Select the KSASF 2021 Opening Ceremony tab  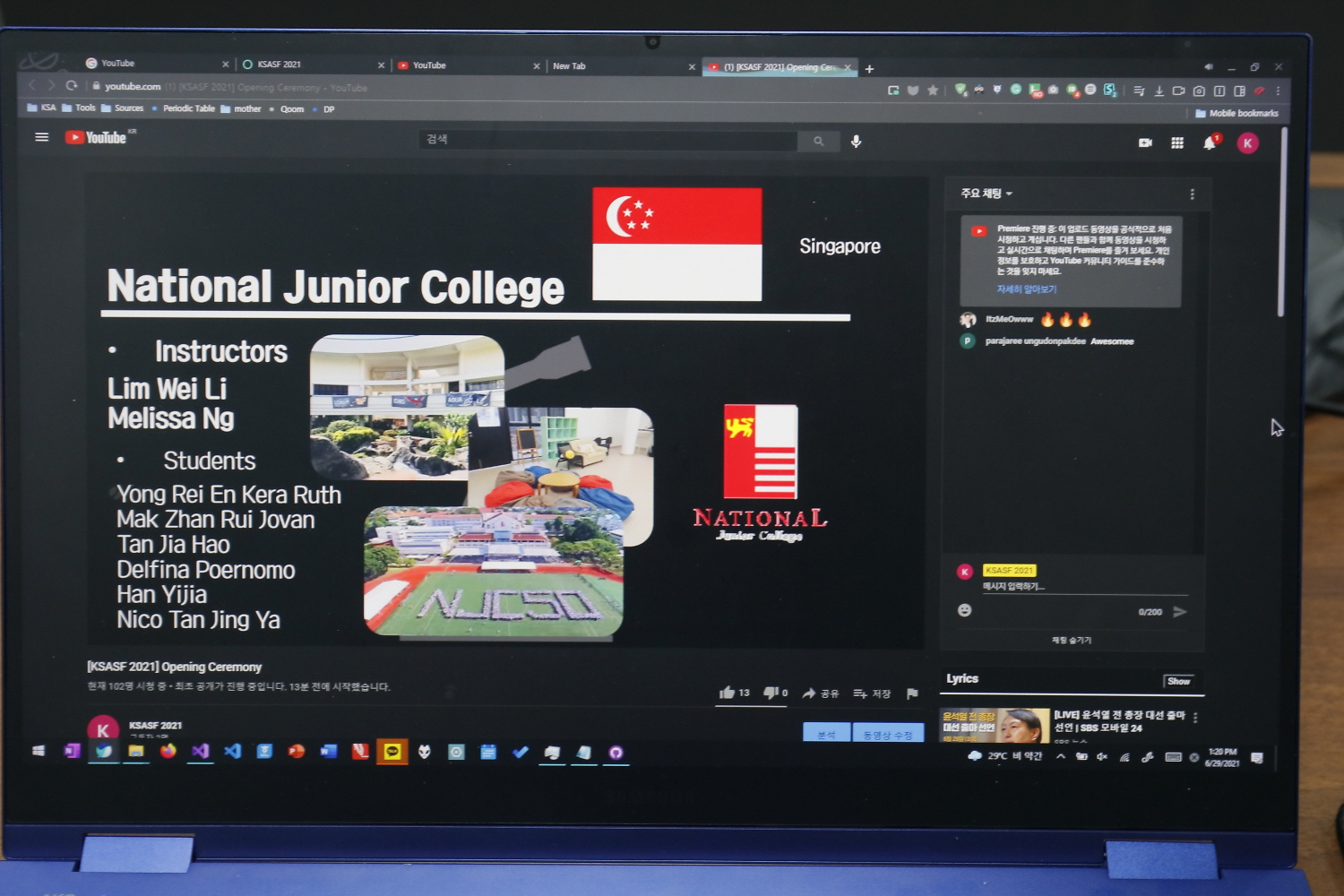(x=780, y=67)
